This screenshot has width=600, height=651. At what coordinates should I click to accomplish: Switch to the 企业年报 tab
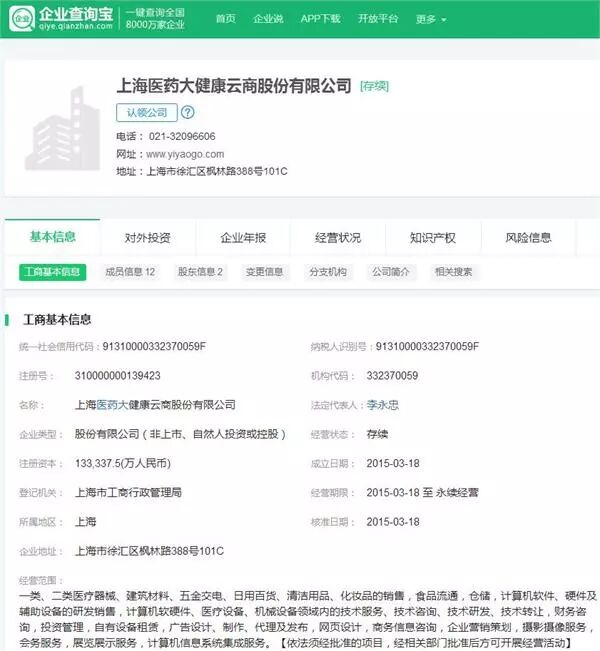[x=243, y=238]
